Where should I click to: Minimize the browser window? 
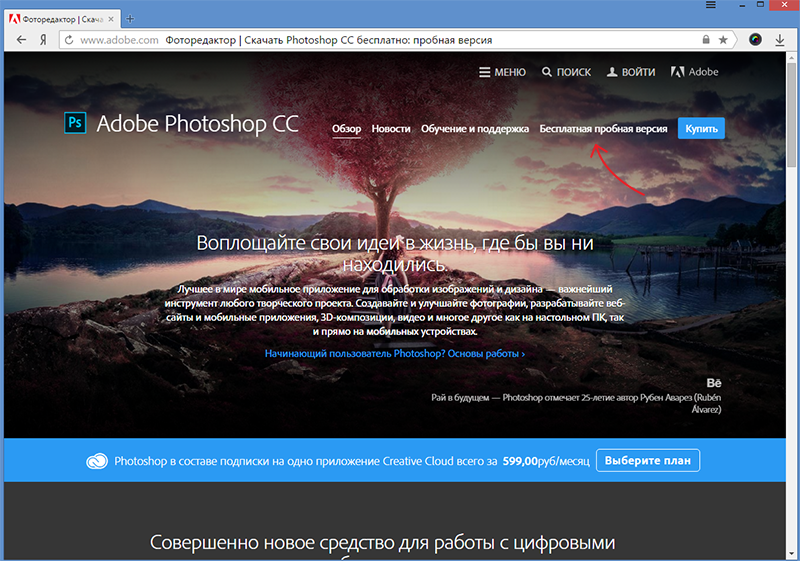coord(742,6)
